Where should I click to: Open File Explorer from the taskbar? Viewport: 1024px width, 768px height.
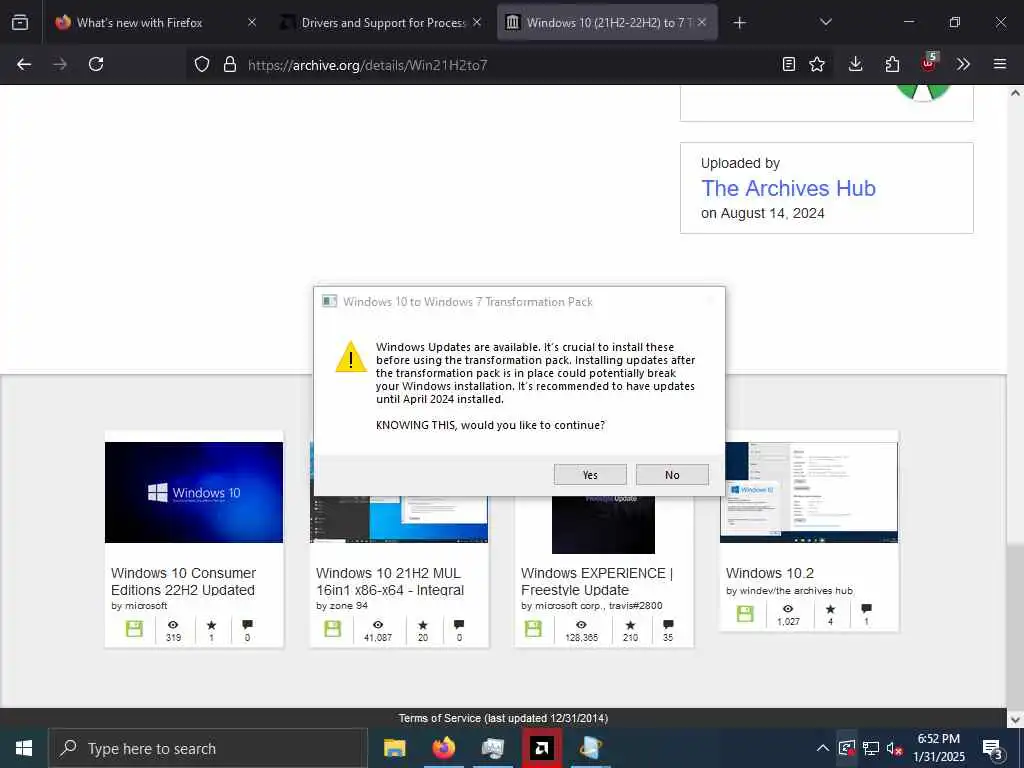tap(394, 748)
